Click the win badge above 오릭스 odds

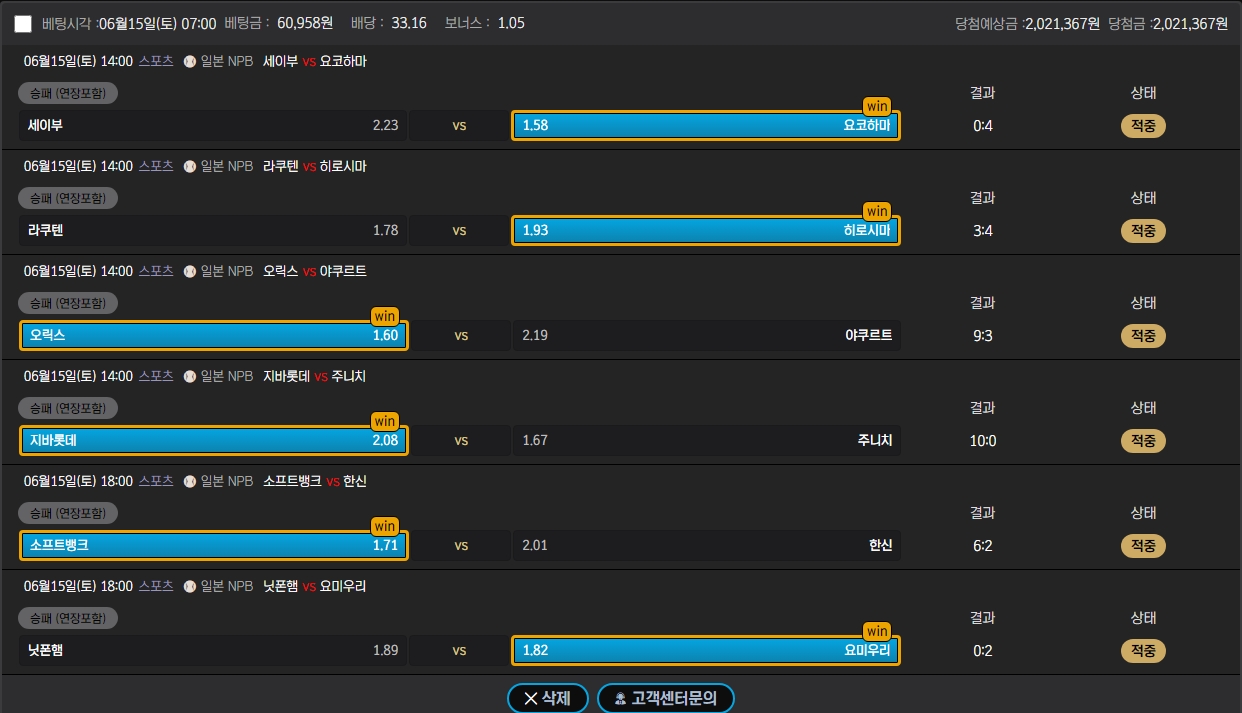click(x=385, y=316)
